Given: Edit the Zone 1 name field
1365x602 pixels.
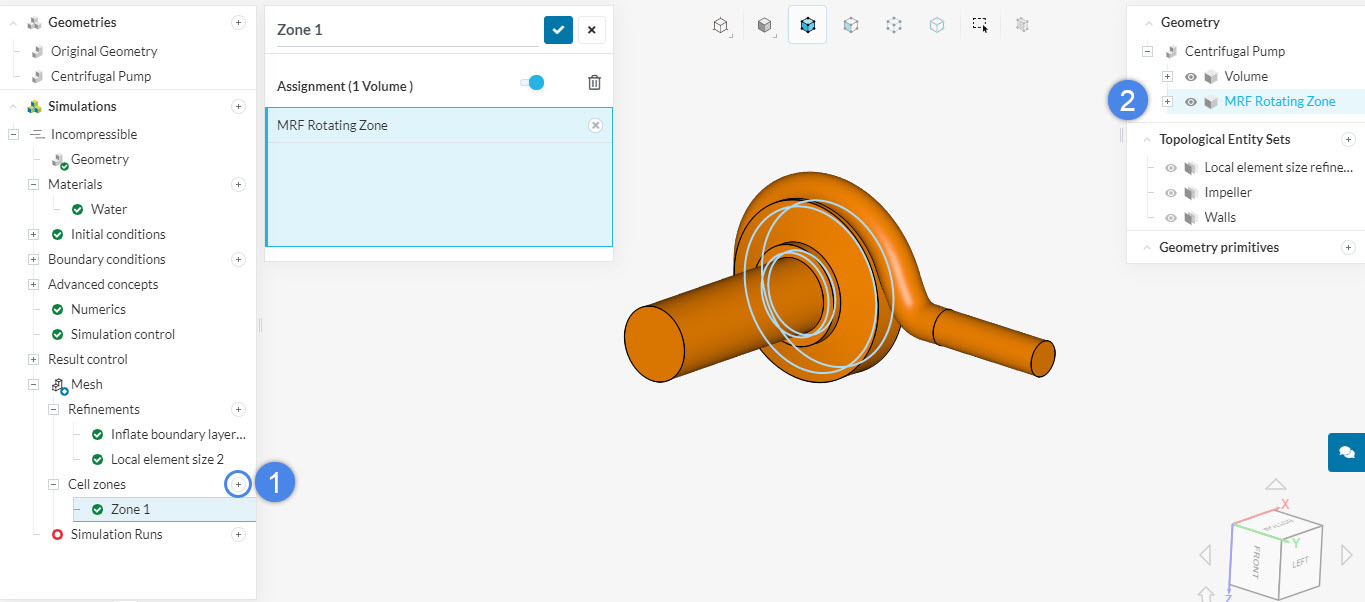Looking at the screenshot, I should 407,30.
